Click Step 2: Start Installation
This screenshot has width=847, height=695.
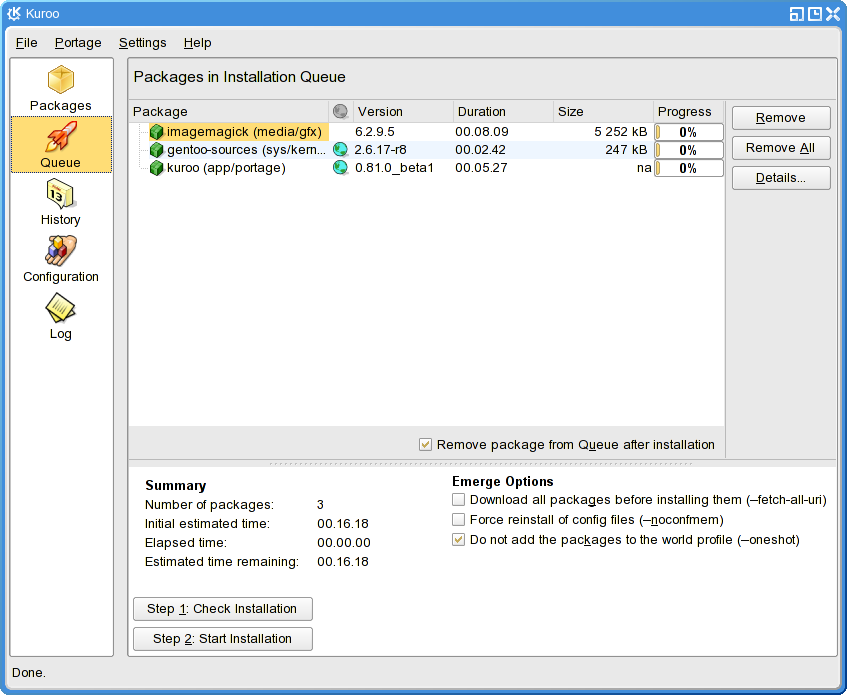[223, 639]
